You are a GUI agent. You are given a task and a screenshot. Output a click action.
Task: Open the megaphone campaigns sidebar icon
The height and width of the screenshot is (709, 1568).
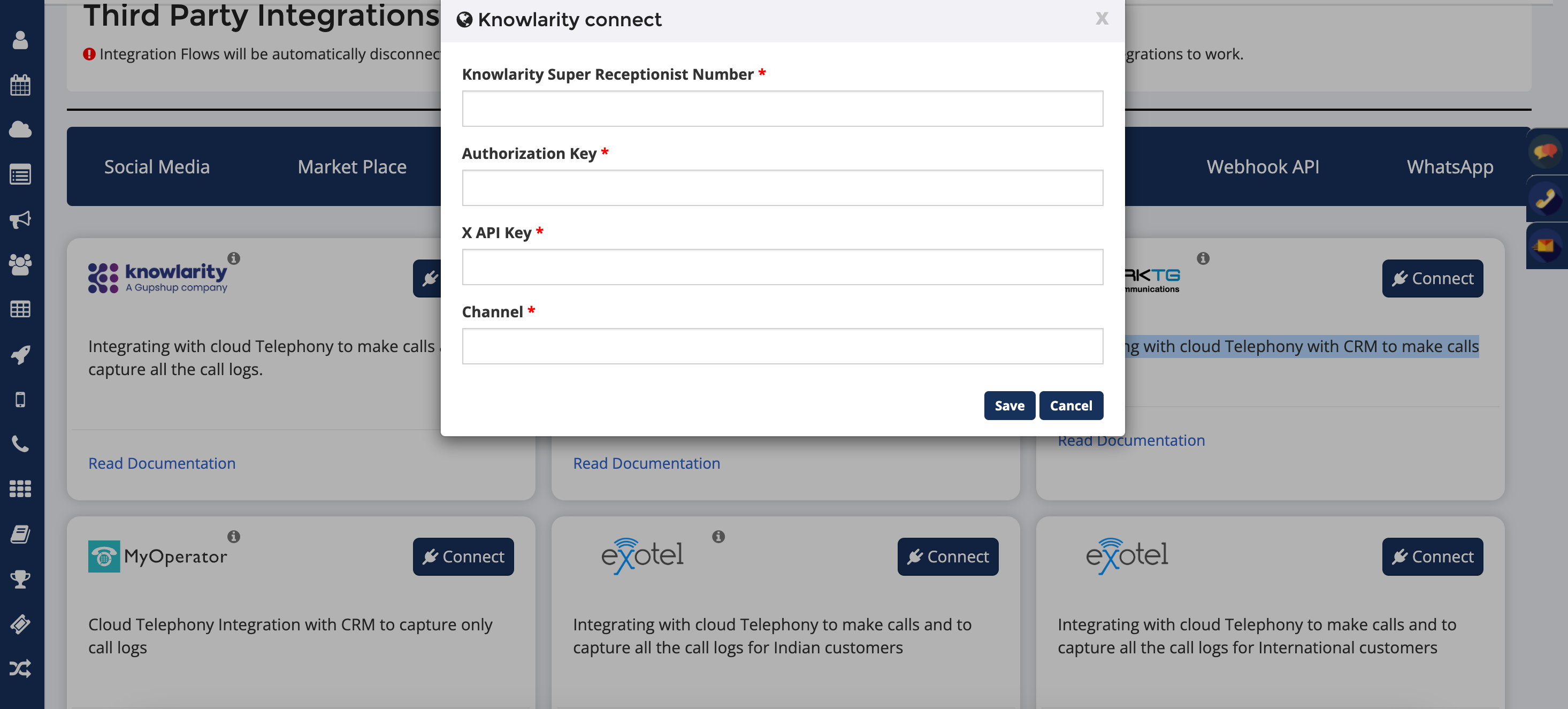click(x=20, y=220)
